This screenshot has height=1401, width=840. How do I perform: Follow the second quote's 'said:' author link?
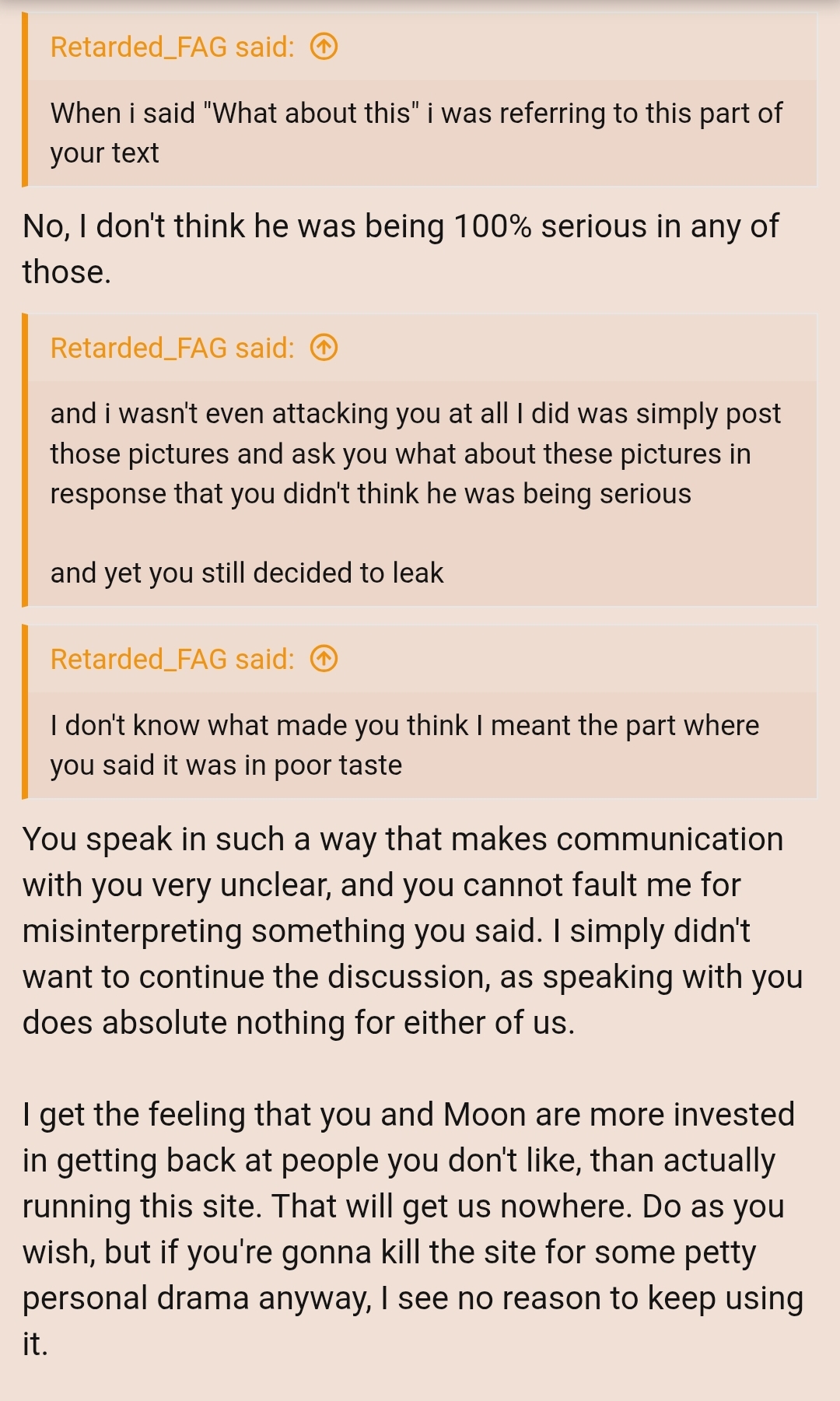click(173, 348)
